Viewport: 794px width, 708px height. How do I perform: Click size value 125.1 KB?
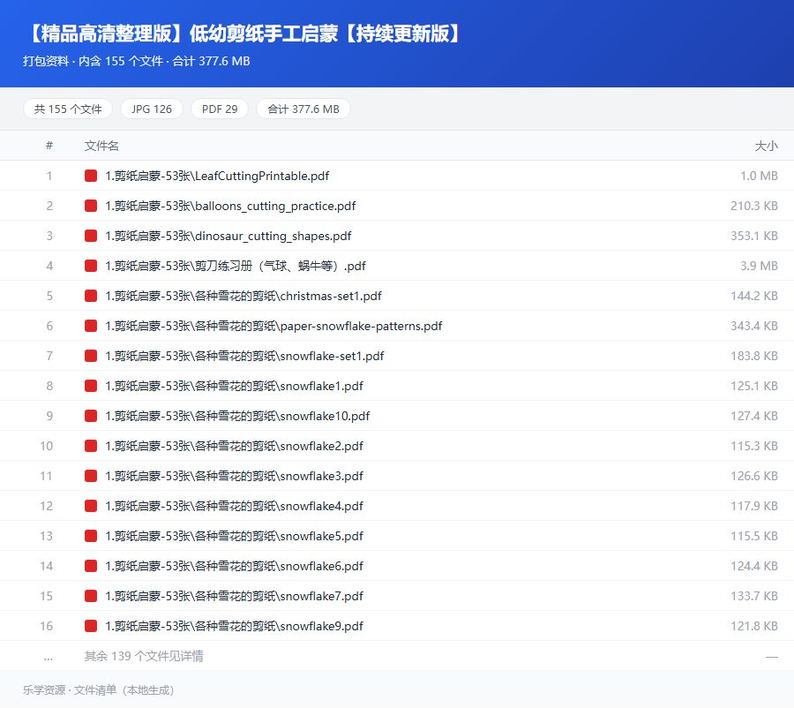(x=754, y=385)
